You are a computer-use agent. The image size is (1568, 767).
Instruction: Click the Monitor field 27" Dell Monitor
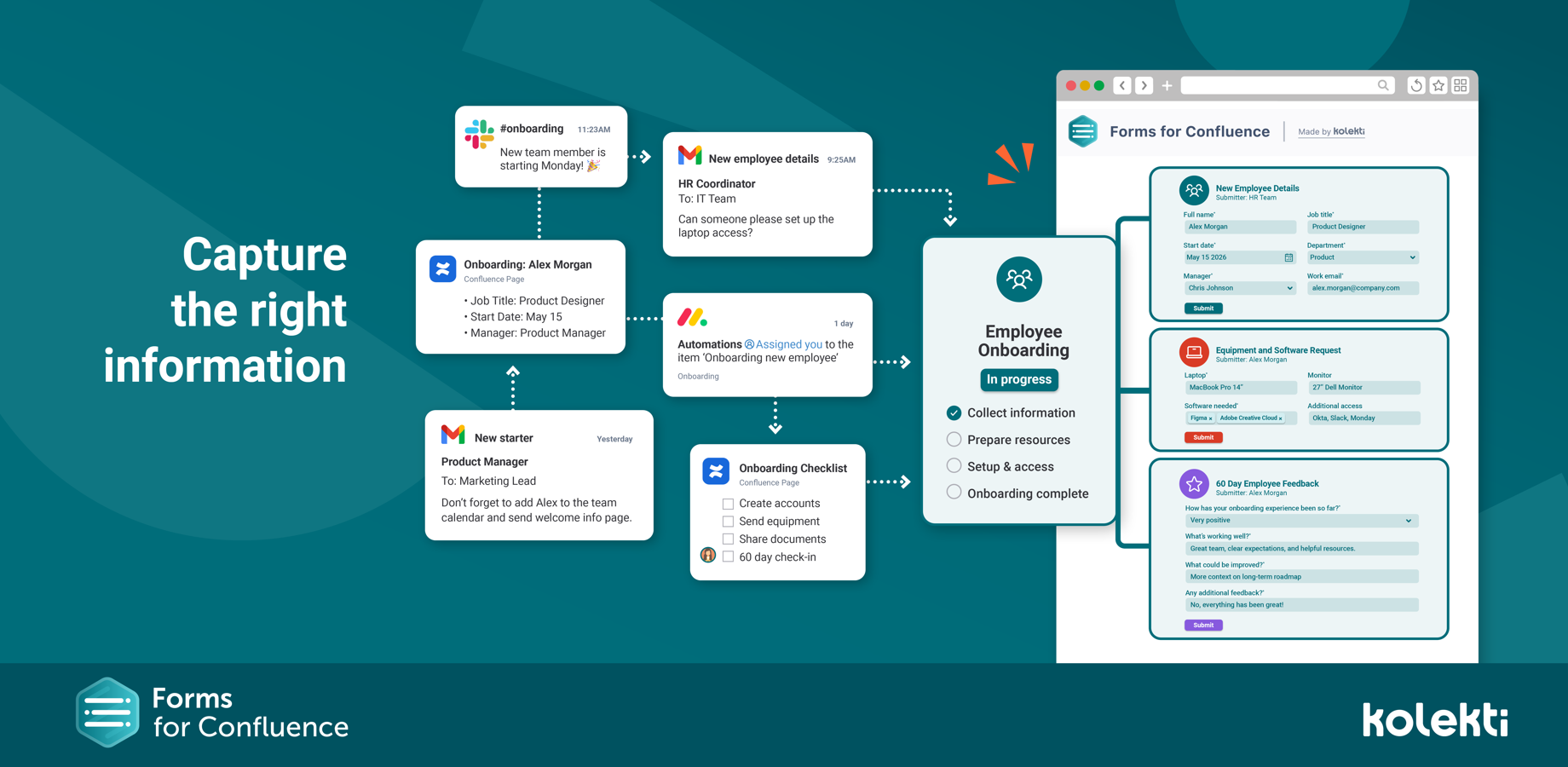(x=1364, y=388)
